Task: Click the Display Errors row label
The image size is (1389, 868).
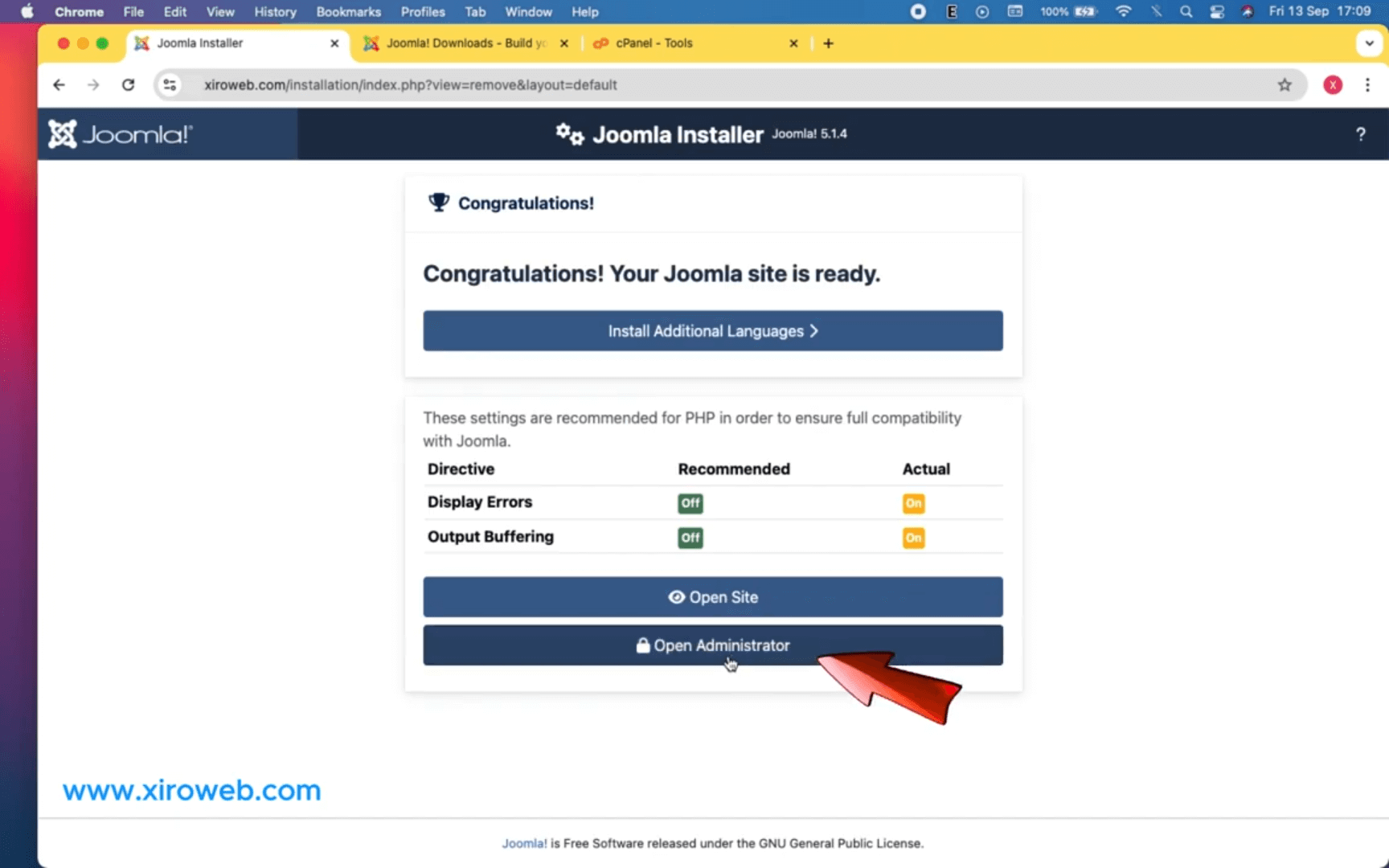Action: [x=479, y=502]
